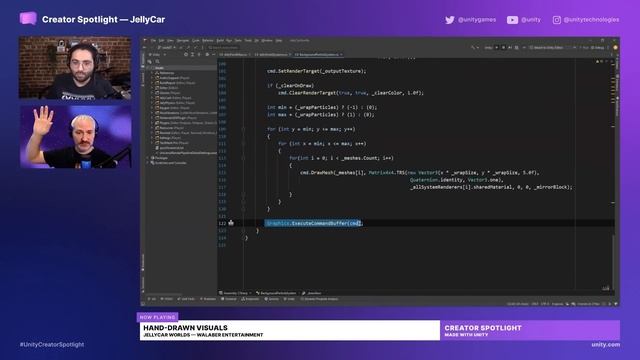Viewport: 640px width, 360px height.
Task: Open the Attach to Unity Editor configuration dropdown
Action: (553, 47)
